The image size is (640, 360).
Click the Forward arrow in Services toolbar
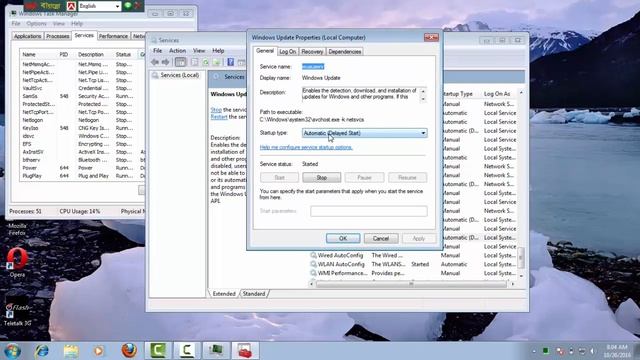tap(165, 62)
